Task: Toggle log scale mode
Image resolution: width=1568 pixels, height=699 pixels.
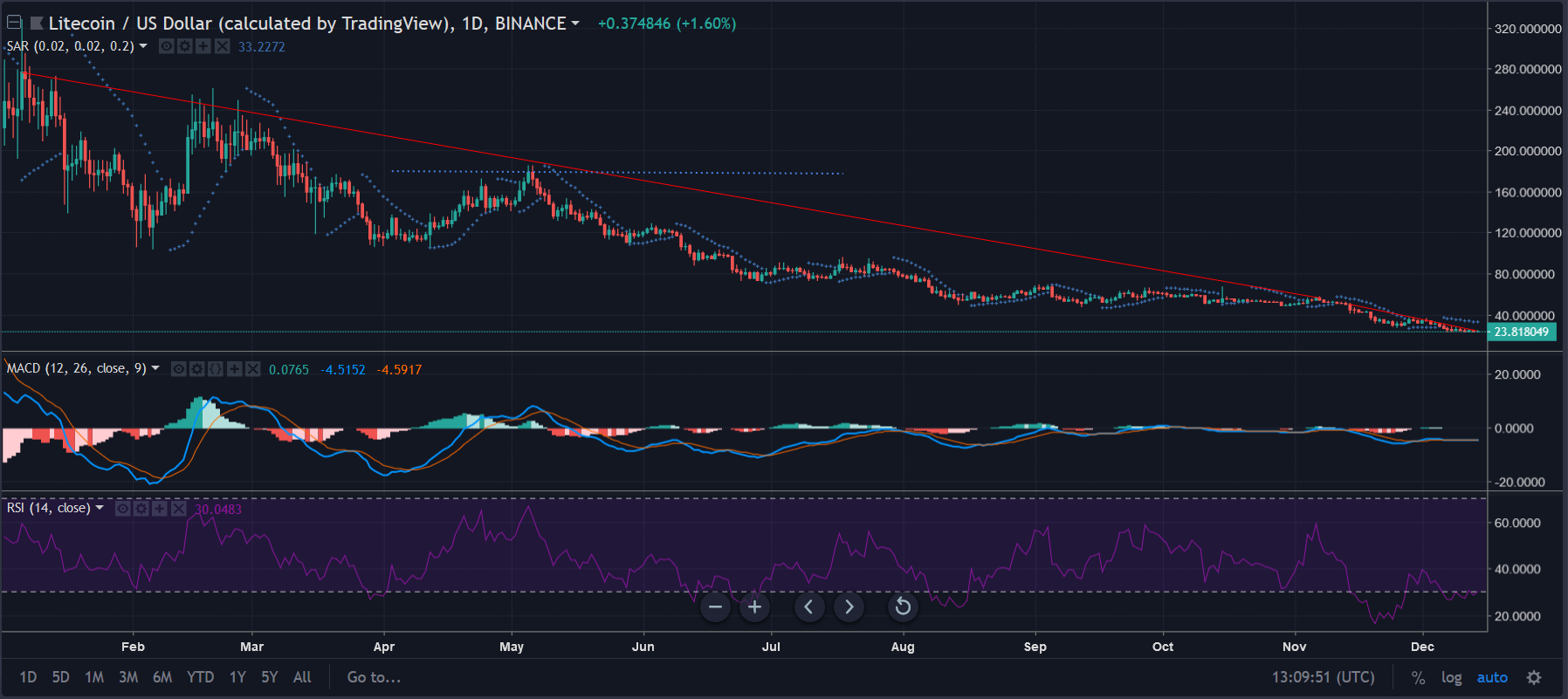Action: [1451, 678]
